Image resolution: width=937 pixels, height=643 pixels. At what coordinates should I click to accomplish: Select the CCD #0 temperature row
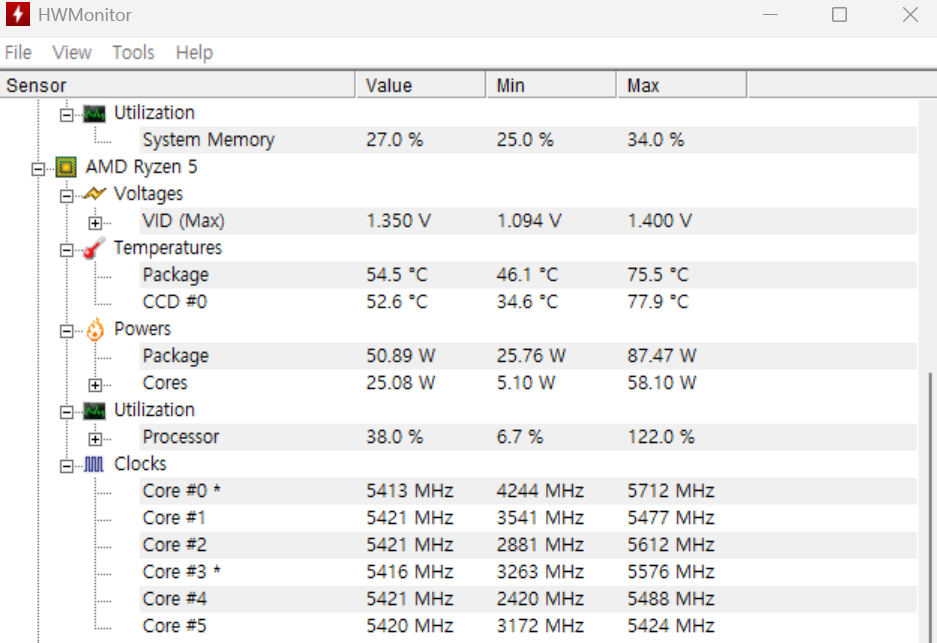528,302
